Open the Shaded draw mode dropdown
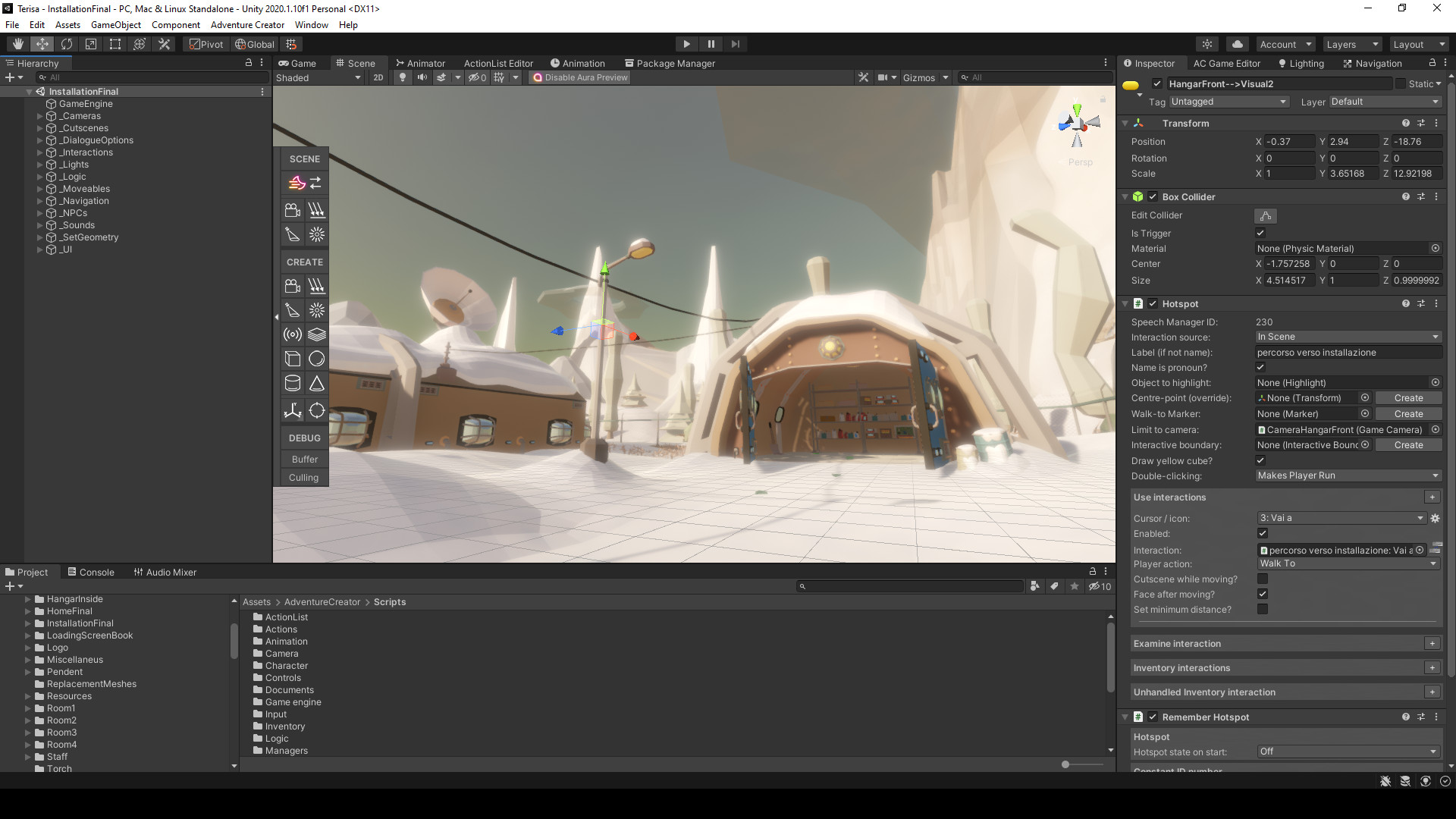Screen dimensions: 1456x819 318,77
